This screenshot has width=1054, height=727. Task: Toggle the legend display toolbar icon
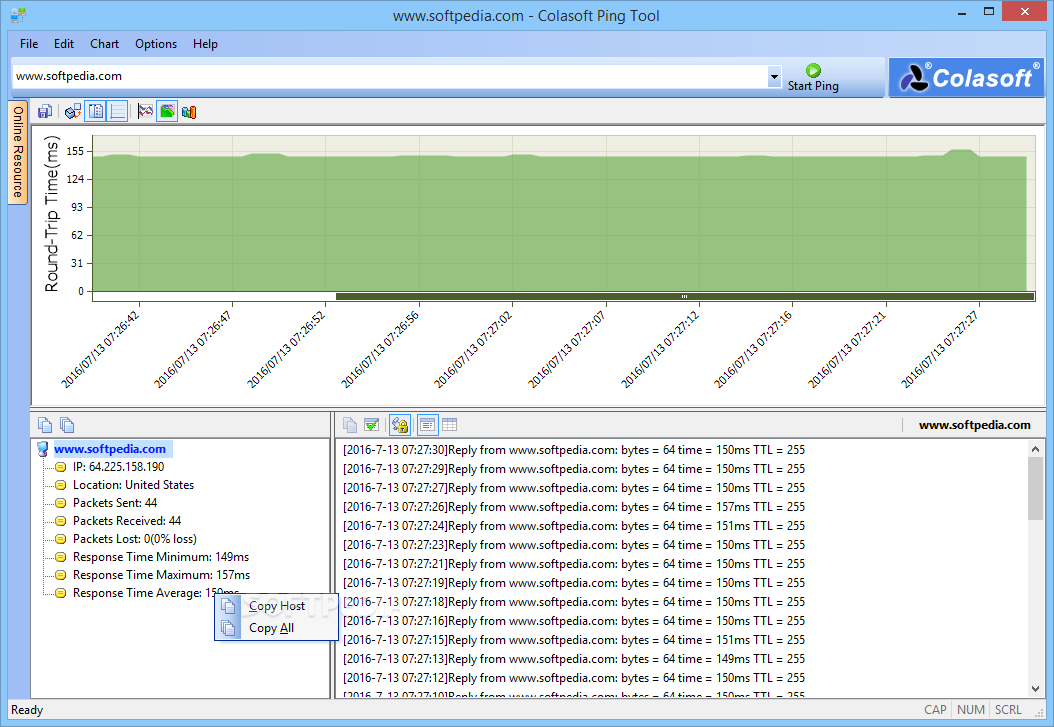pos(96,112)
